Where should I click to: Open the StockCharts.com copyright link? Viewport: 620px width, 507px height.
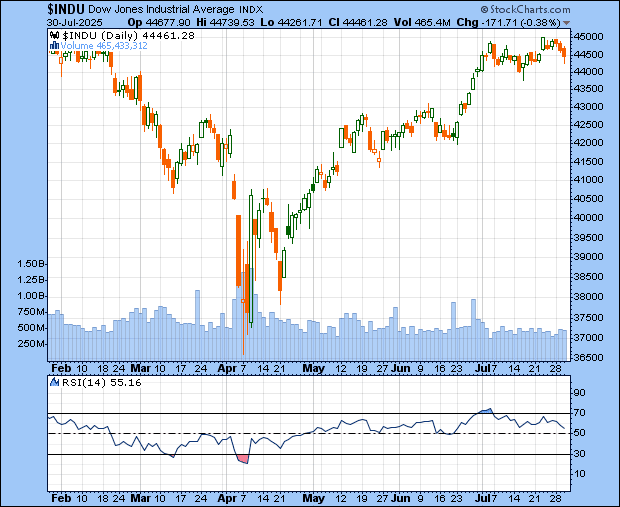525,9
